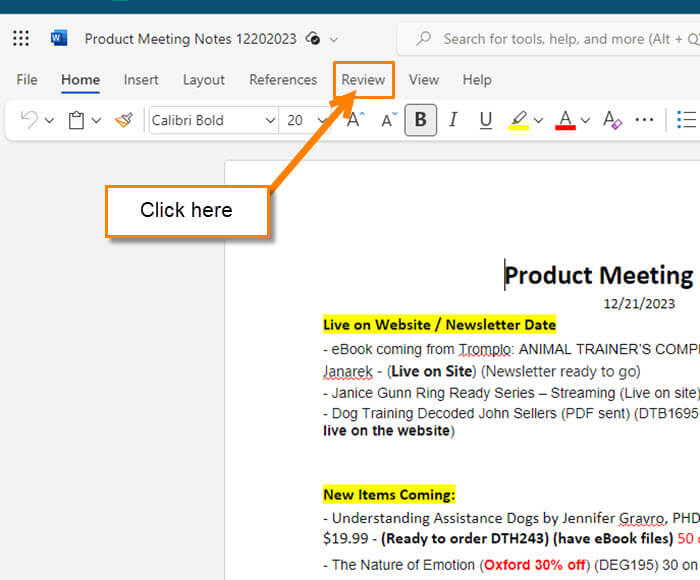
Task: Click the Product Meeting heading text
Action: click(600, 275)
